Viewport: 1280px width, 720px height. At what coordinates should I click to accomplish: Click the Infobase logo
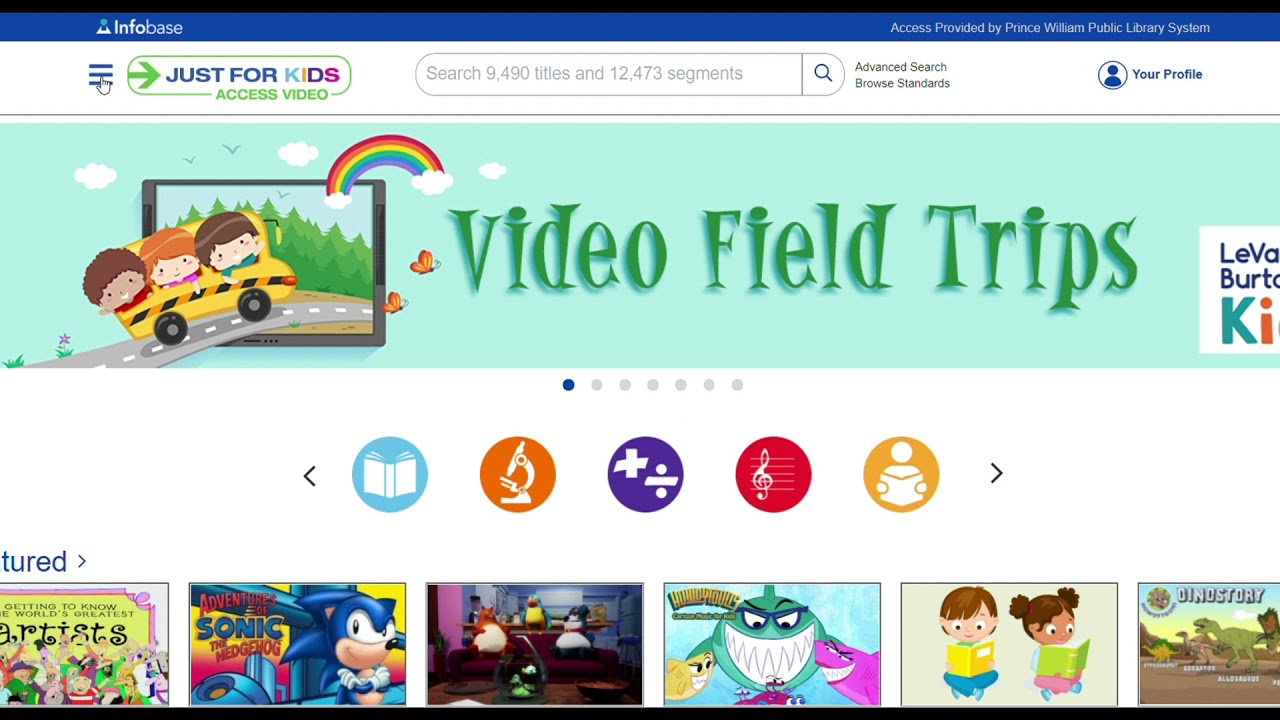pyautogui.click(x=139, y=27)
